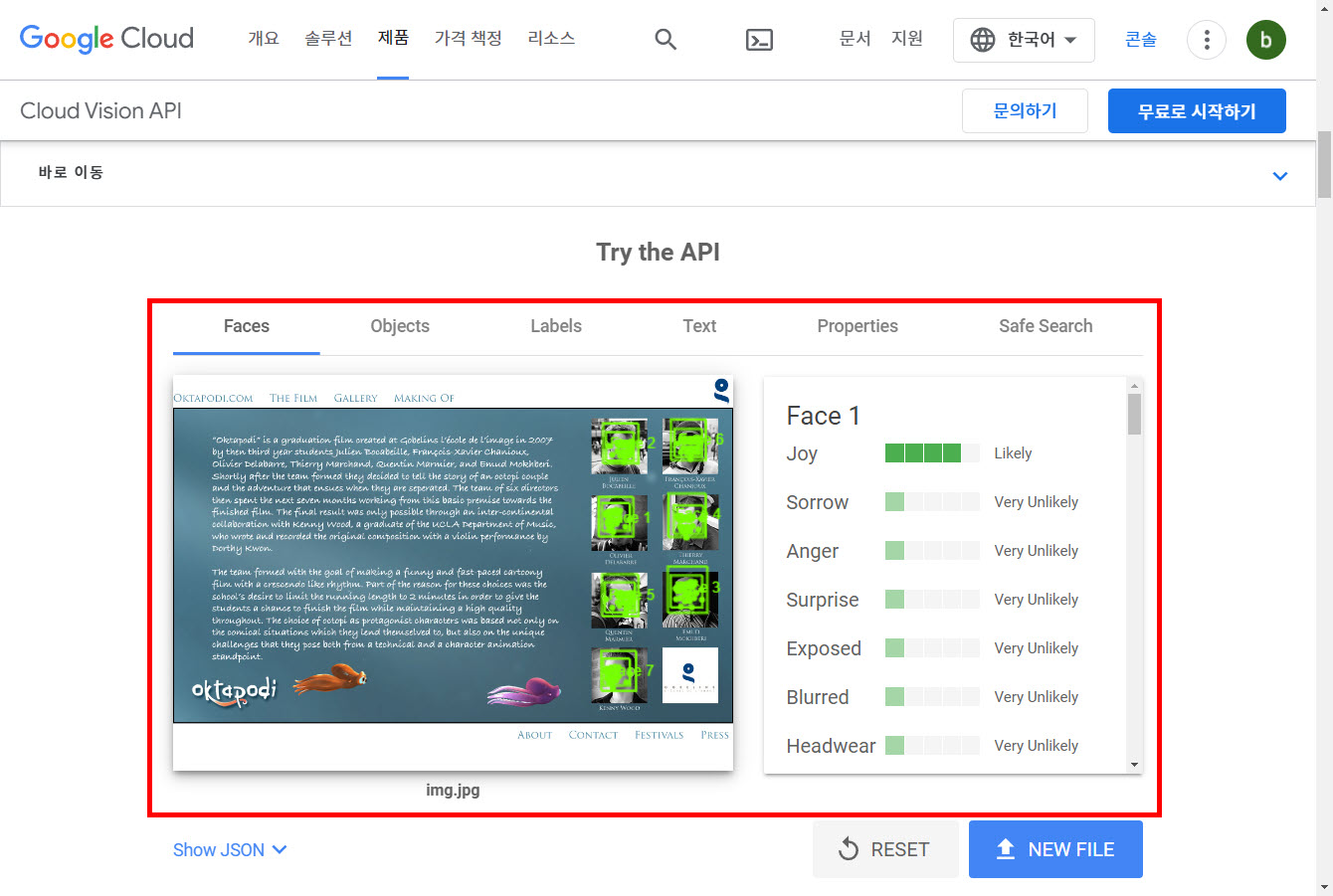
Task: Click the Surprise label
Action: [822, 600]
